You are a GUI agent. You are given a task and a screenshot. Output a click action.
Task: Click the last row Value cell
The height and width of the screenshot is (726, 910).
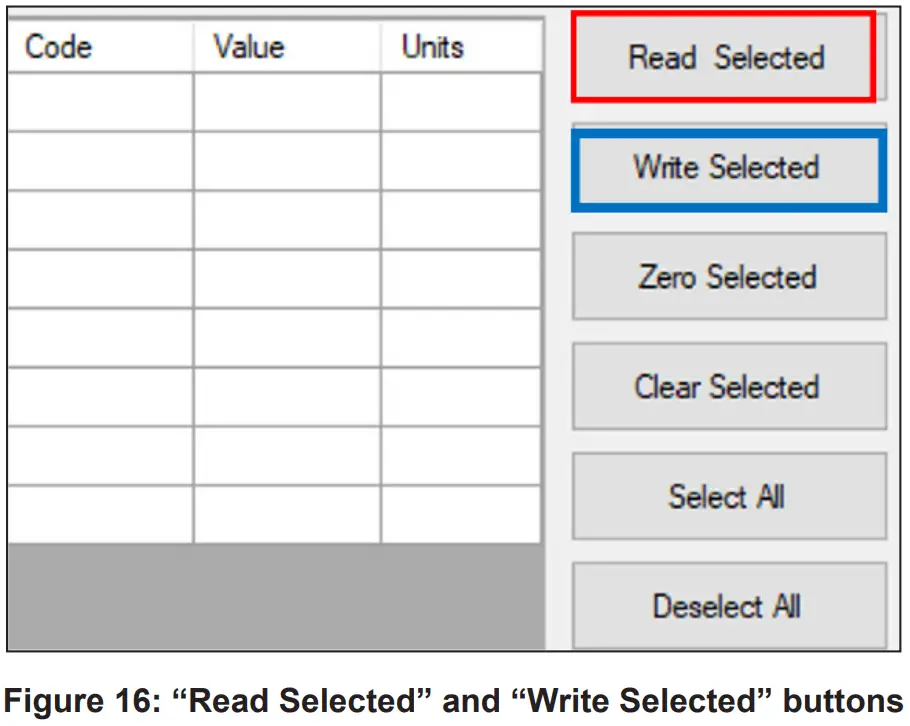tap(287, 515)
